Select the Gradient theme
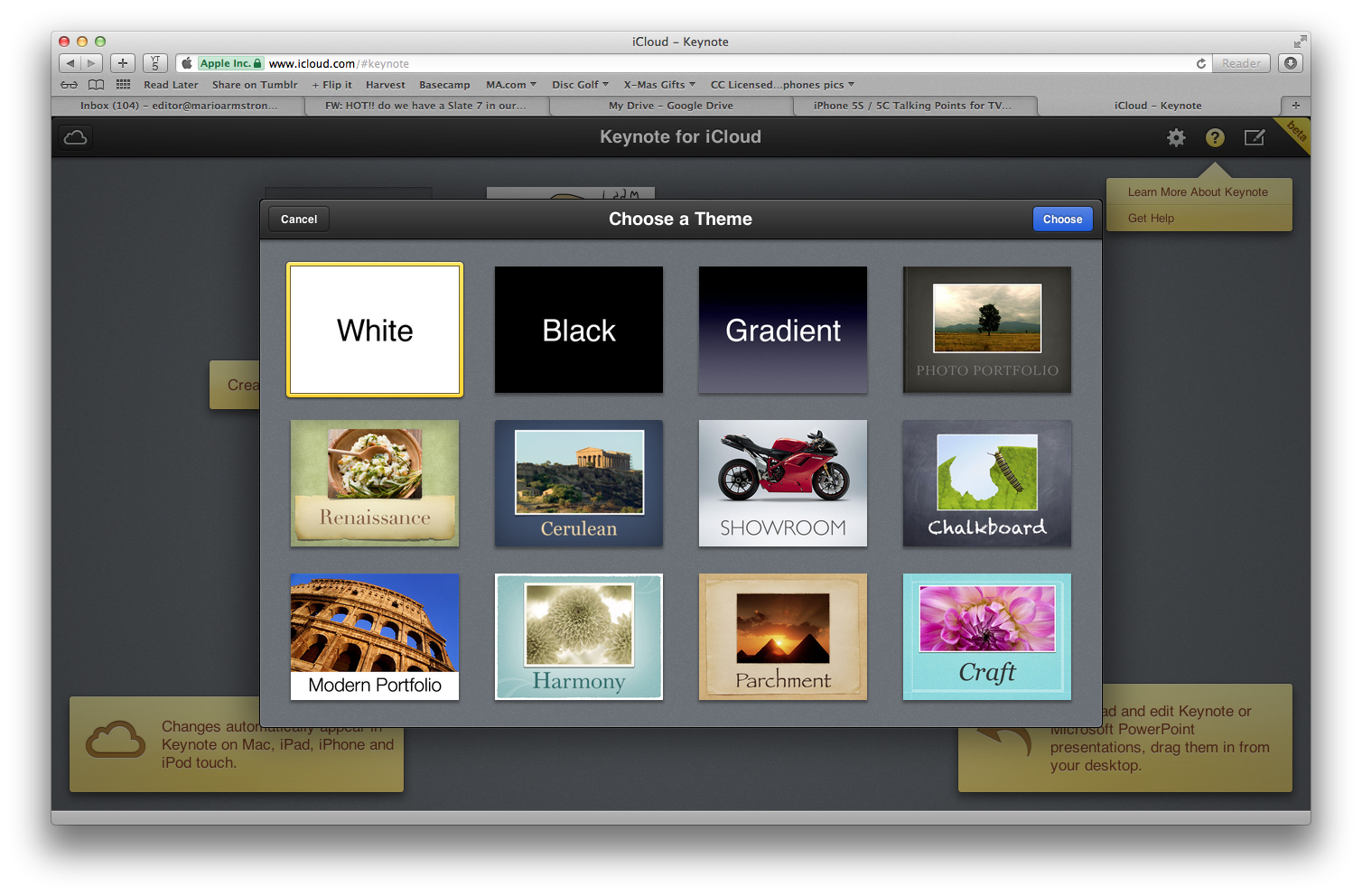This screenshot has height=896, width=1362. (x=783, y=330)
